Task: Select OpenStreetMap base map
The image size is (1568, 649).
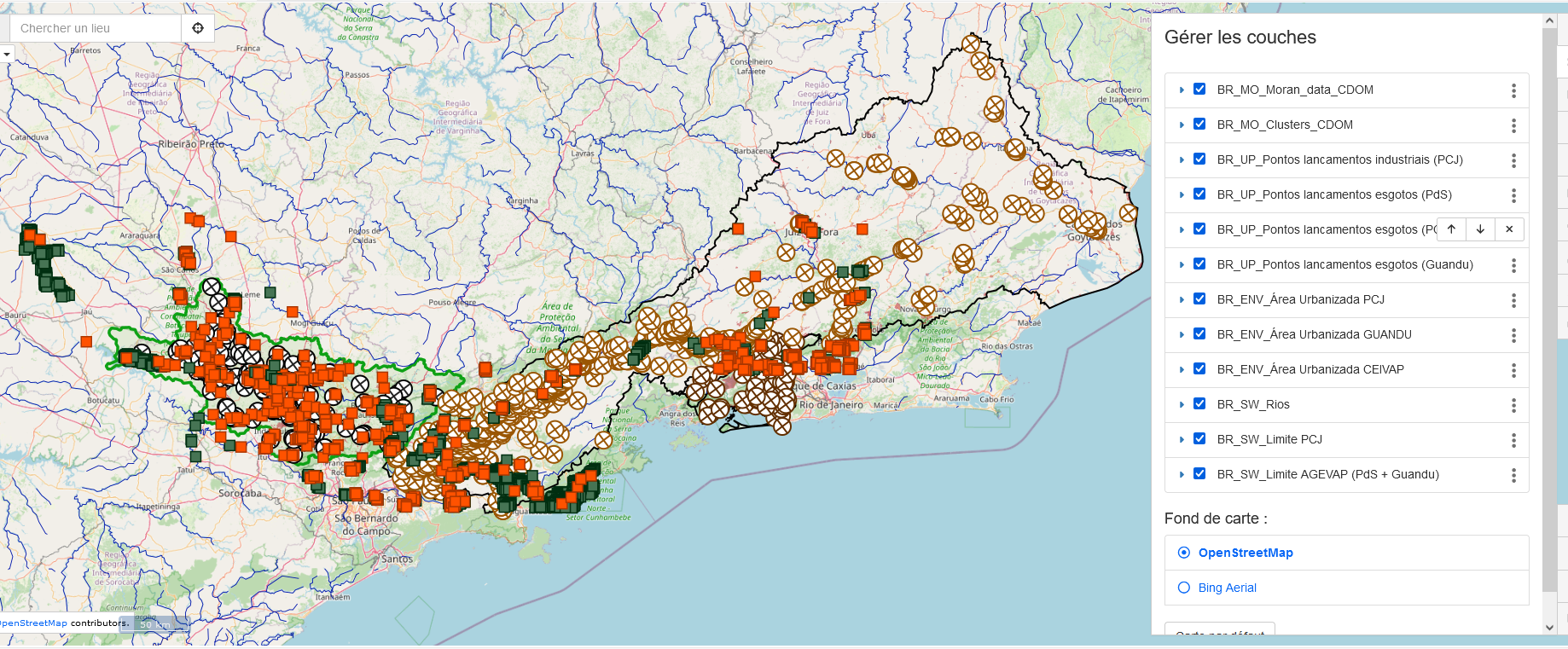Action: pos(1184,553)
